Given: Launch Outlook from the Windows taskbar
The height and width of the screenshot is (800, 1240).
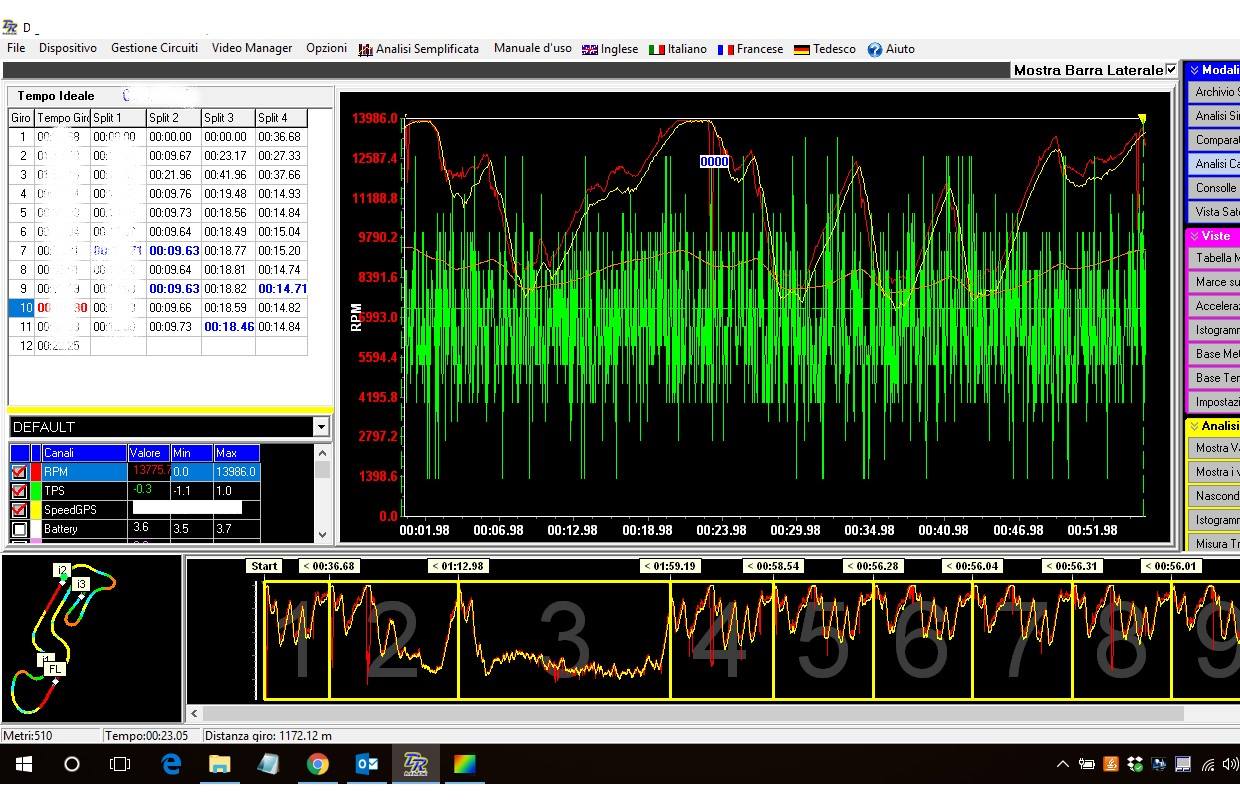Looking at the screenshot, I should (366, 765).
